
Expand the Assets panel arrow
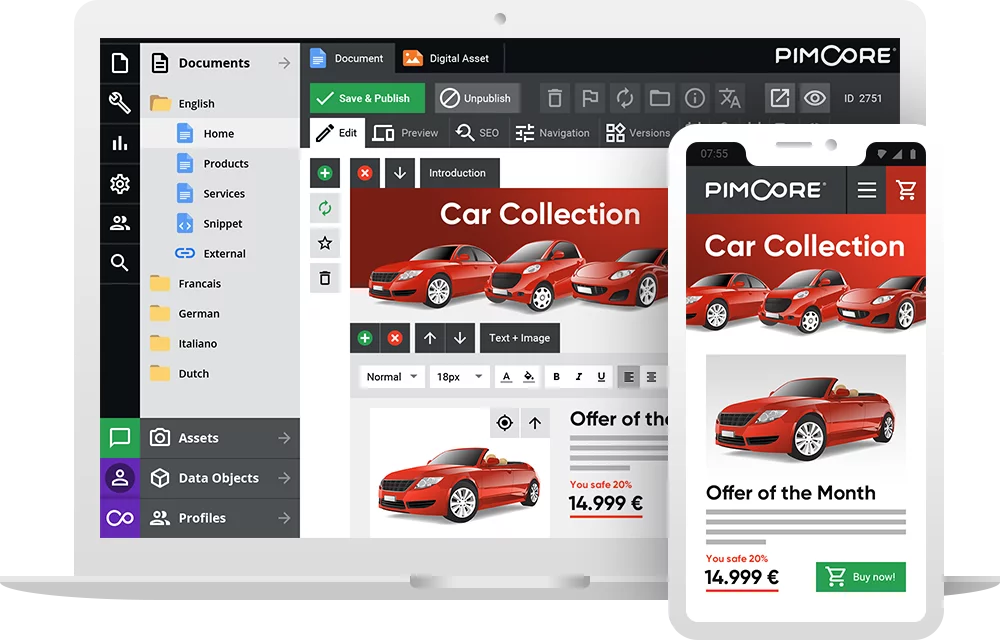pyautogui.click(x=284, y=438)
